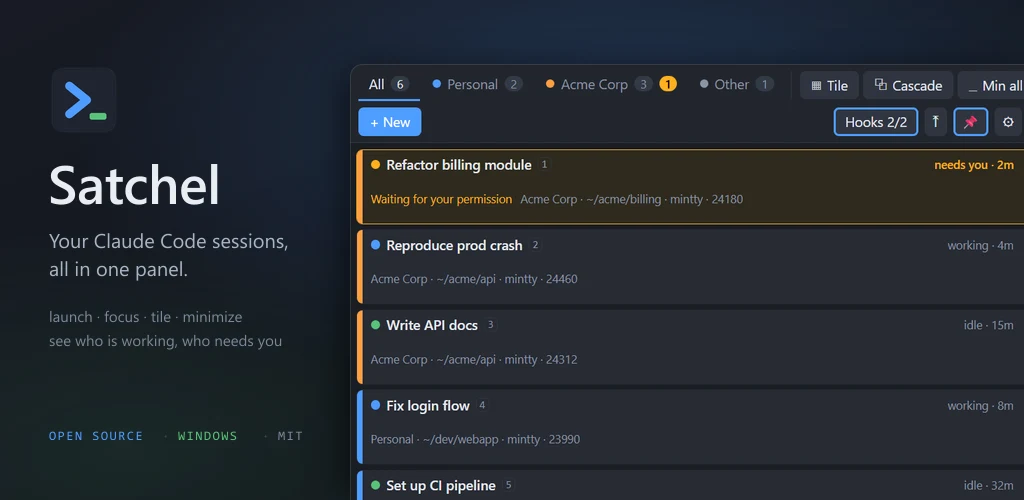Click the idle · 15m status
This screenshot has height=500, width=1024.
[x=989, y=325]
